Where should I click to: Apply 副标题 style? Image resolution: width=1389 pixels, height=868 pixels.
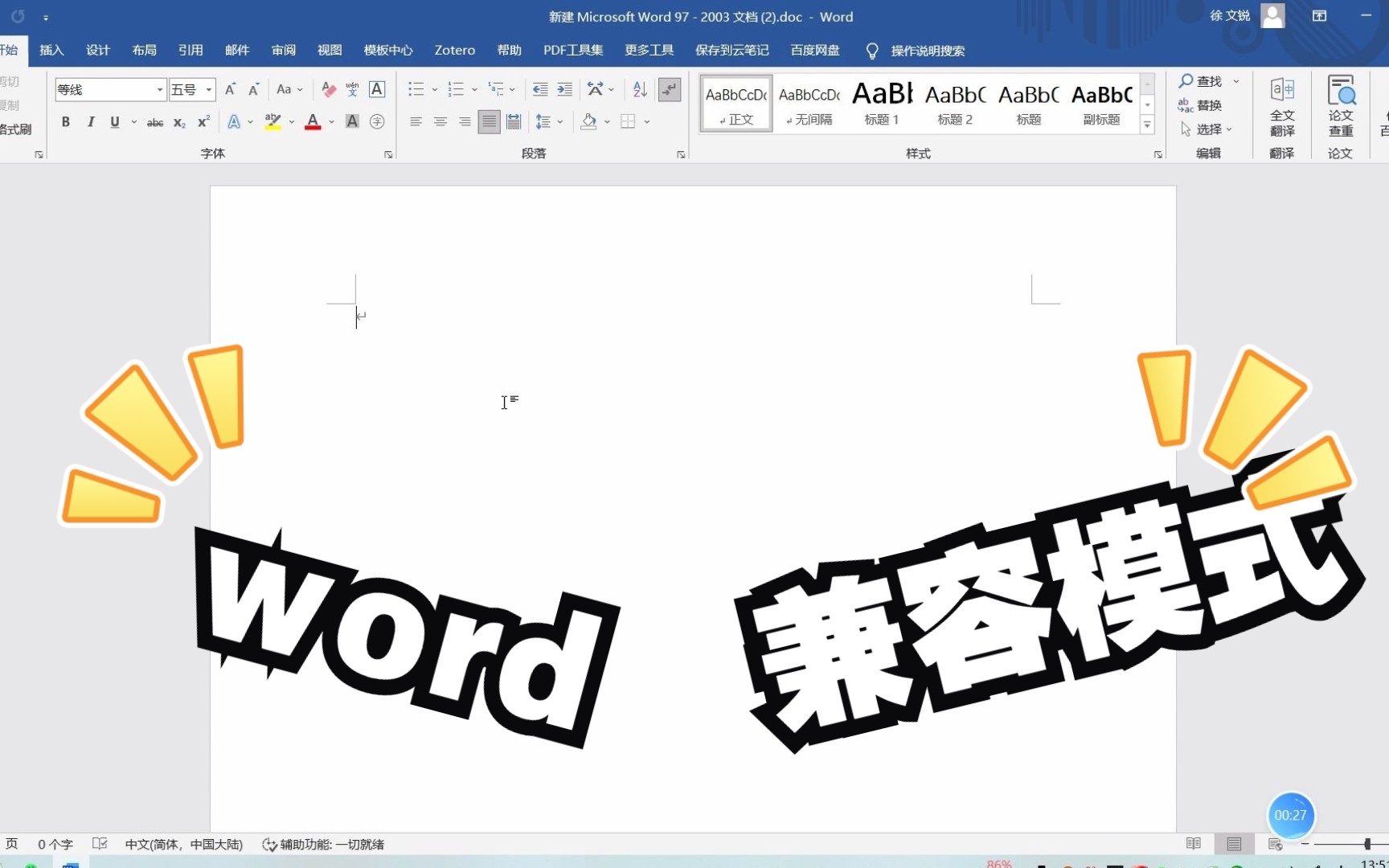[1102, 104]
